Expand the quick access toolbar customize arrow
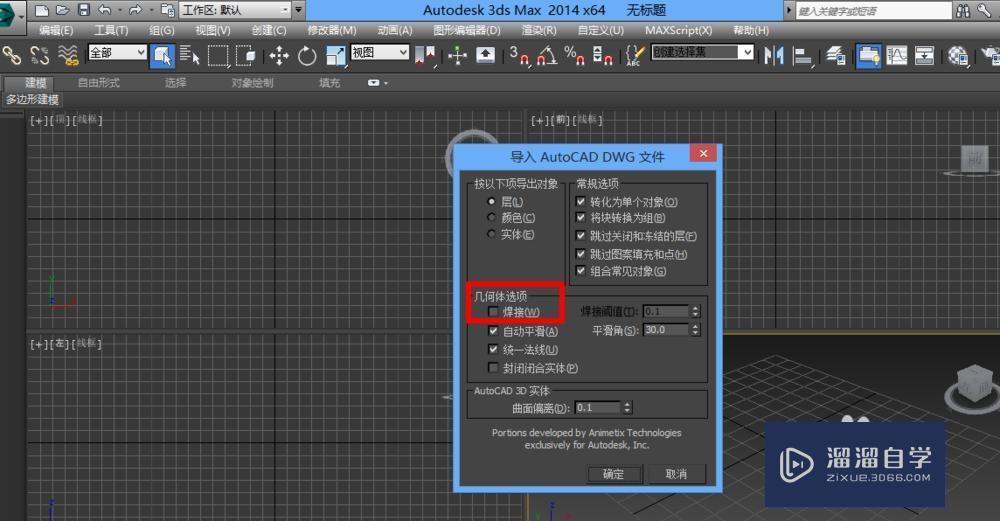The width and height of the screenshot is (1000, 521). click(x=298, y=10)
